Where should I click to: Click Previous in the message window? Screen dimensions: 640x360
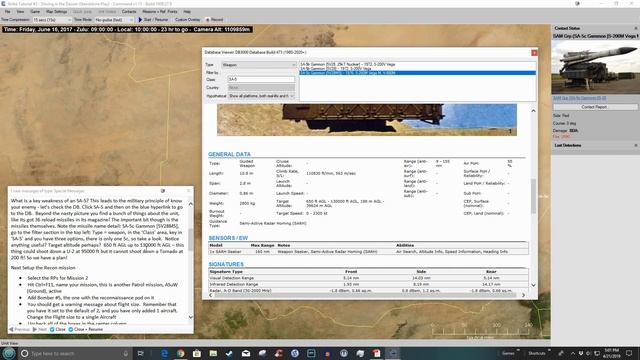point(20,329)
